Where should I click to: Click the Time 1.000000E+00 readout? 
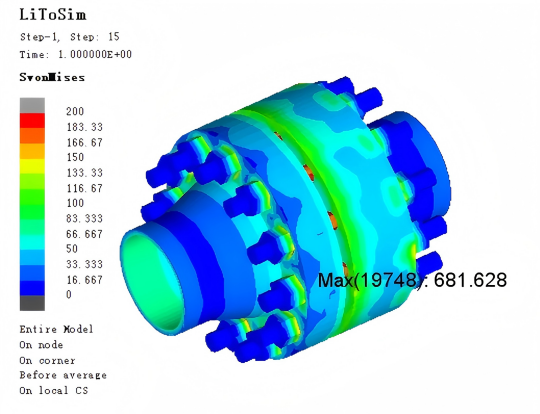(76, 54)
